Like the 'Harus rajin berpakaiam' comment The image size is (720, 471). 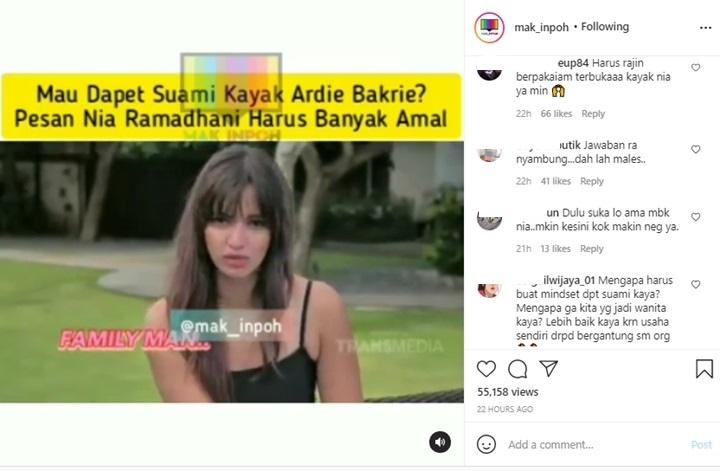coord(696,67)
